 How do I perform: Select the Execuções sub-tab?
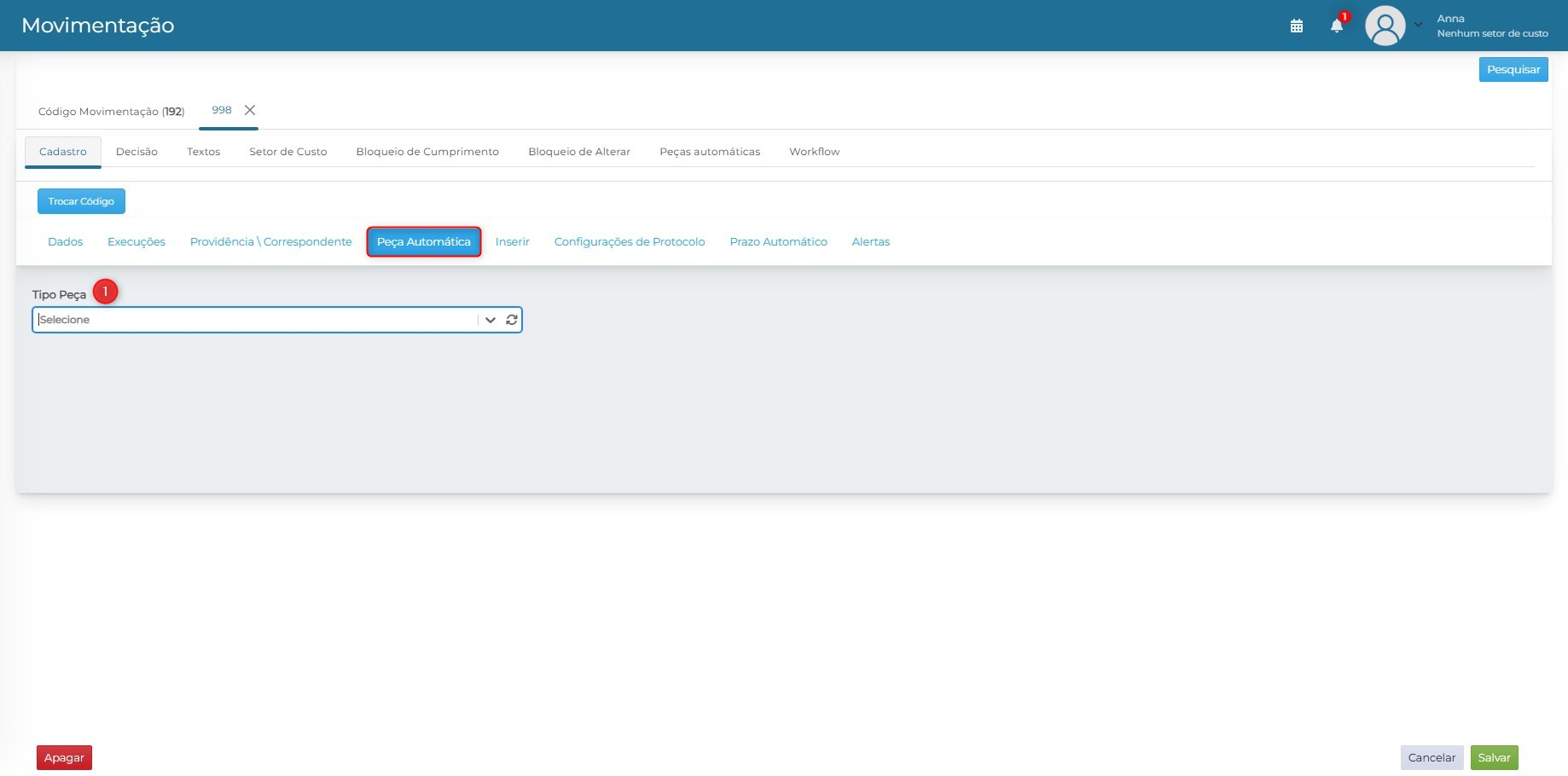(136, 242)
